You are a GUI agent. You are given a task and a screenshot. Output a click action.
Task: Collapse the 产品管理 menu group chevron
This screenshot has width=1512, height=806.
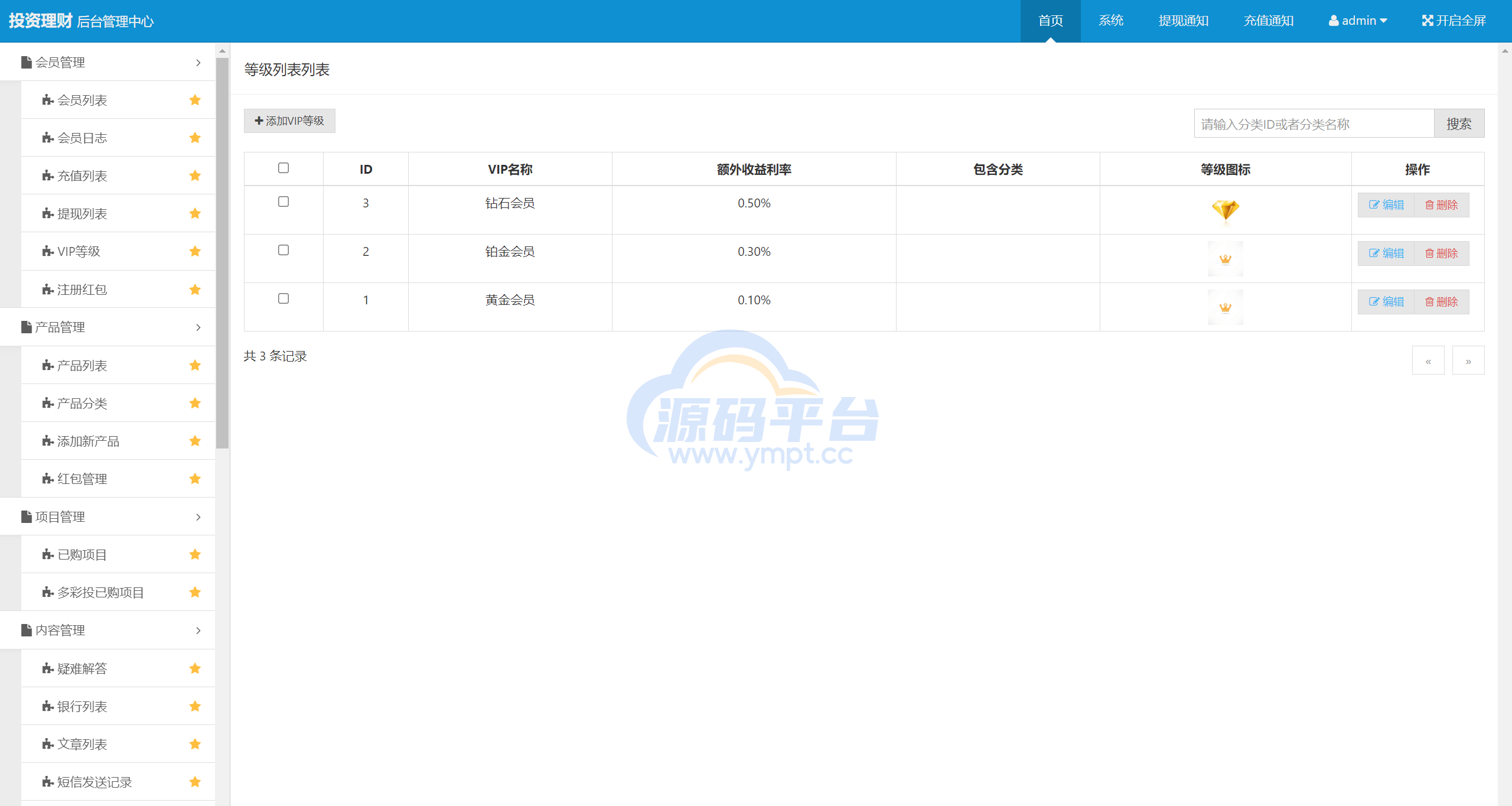click(x=198, y=327)
